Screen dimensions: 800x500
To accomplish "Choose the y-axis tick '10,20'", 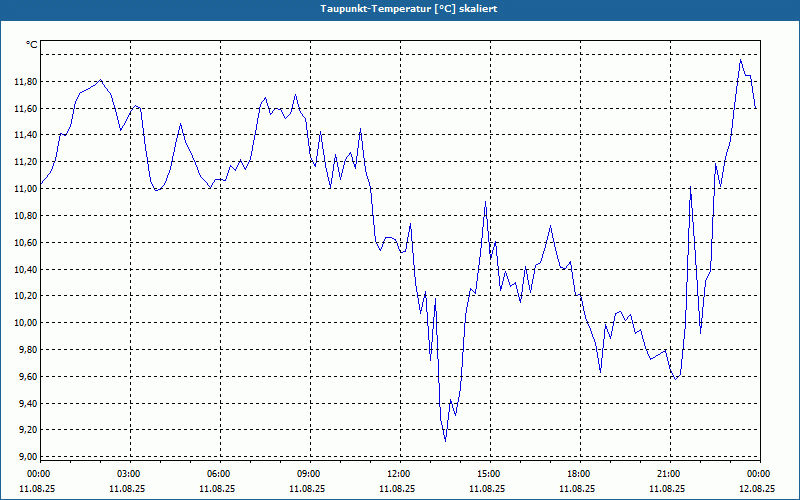I will point(26,296).
